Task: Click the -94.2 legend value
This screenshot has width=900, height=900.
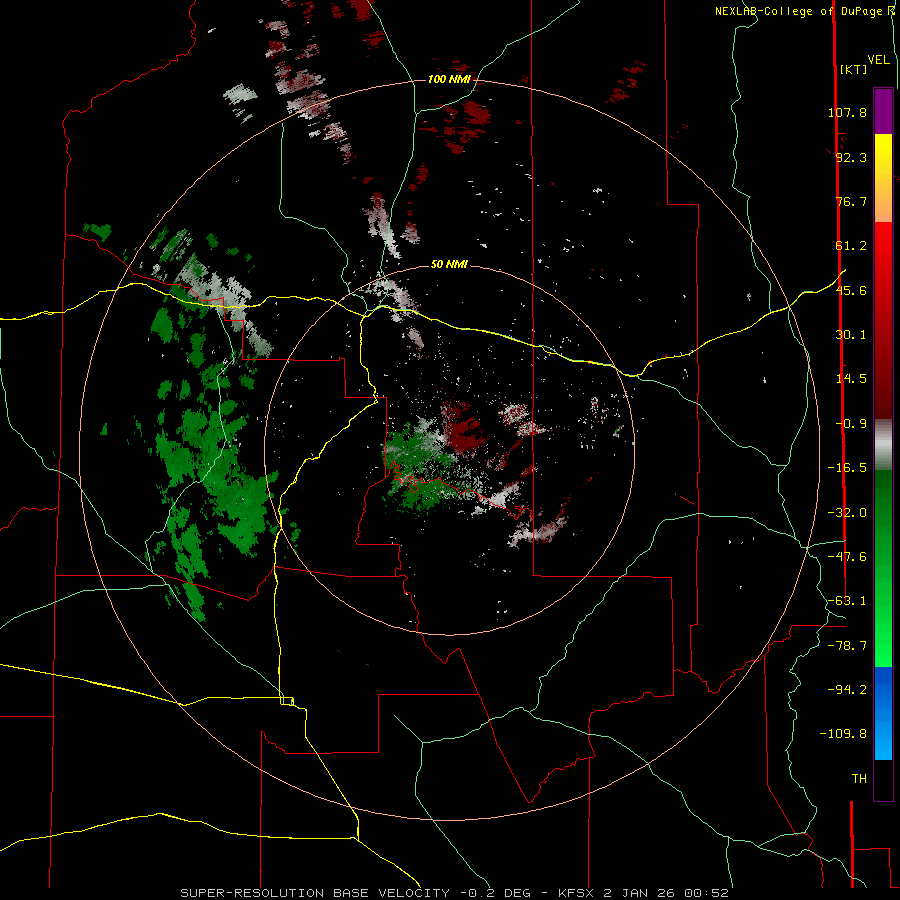Action: pyautogui.click(x=847, y=690)
